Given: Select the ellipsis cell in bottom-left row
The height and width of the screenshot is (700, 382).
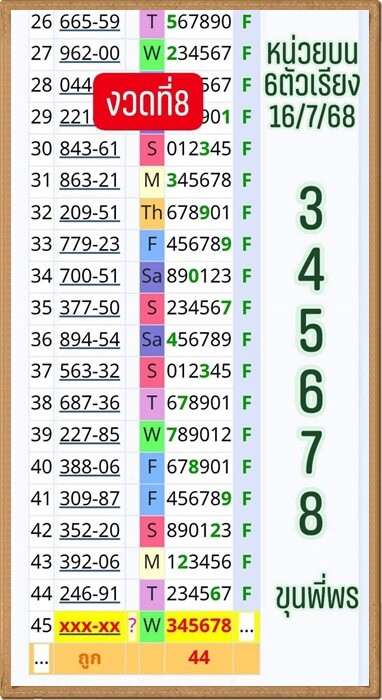Looking at the screenshot, I should (41, 658).
